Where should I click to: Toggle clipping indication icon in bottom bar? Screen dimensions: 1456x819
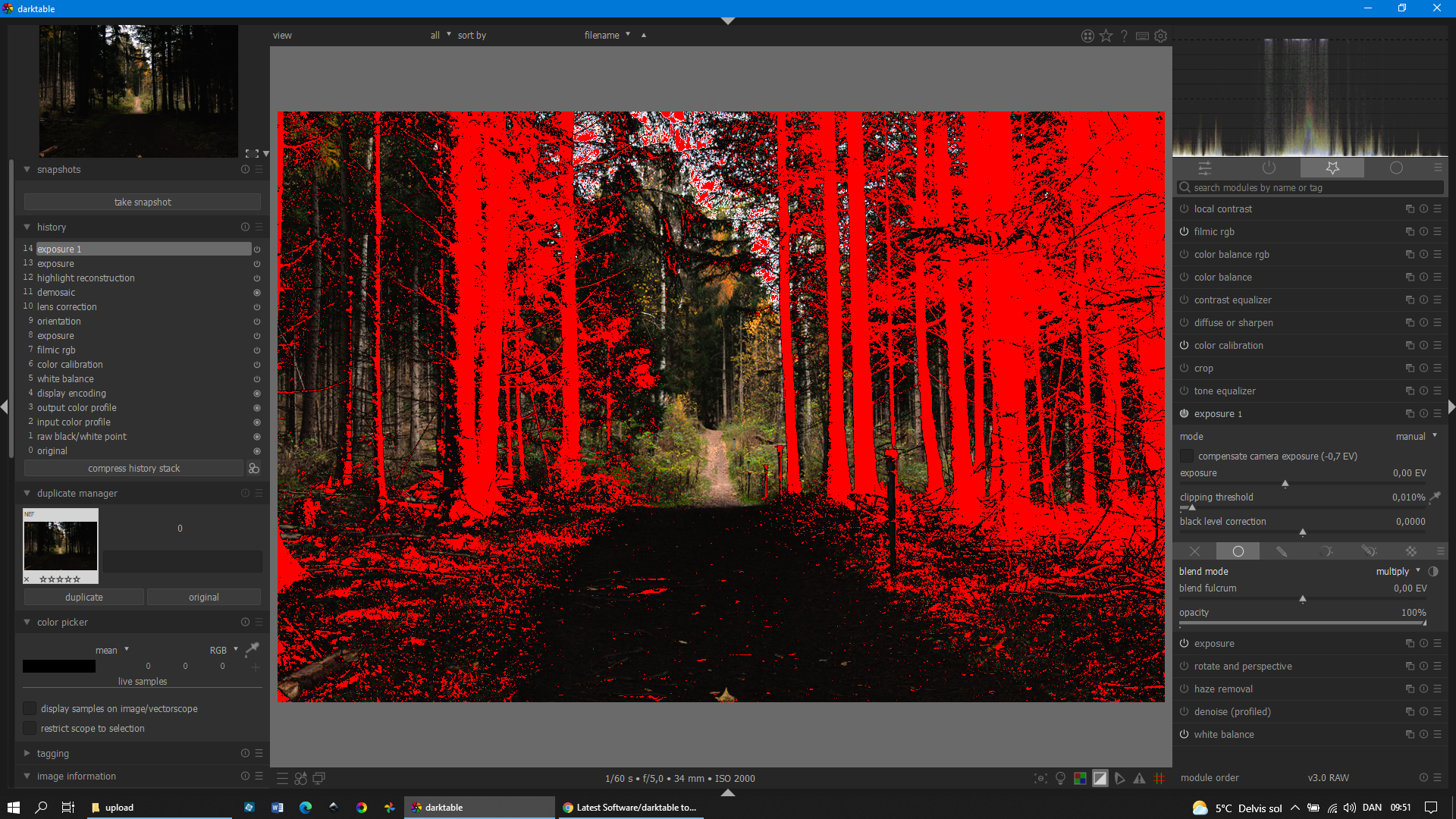(x=1100, y=779)
